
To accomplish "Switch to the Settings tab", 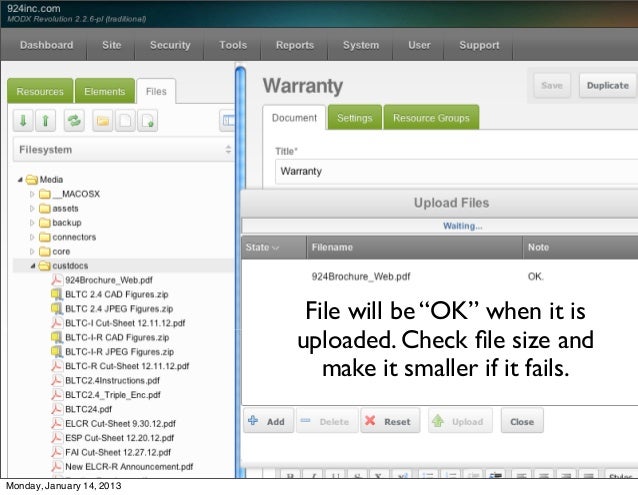I will (x=354, y=118).
